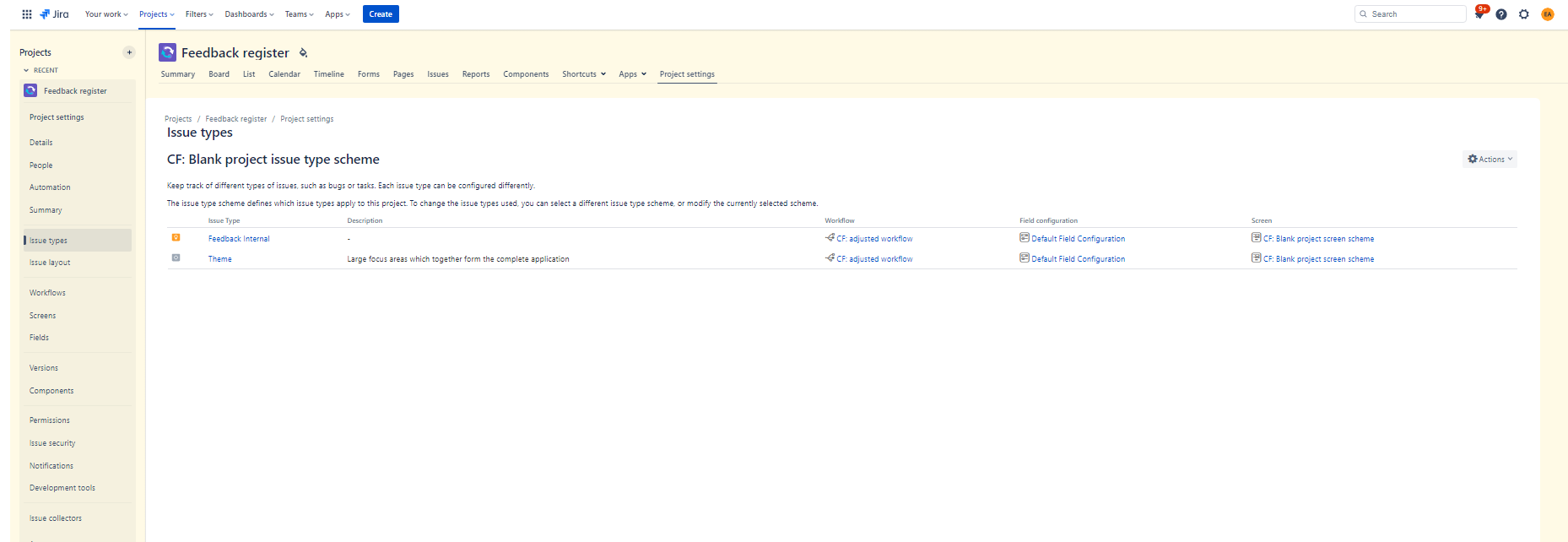Screen dimensions: 1568x542
Task: Open the Theme issue type link
Action: pyautogui.click(x=220, y=259)
